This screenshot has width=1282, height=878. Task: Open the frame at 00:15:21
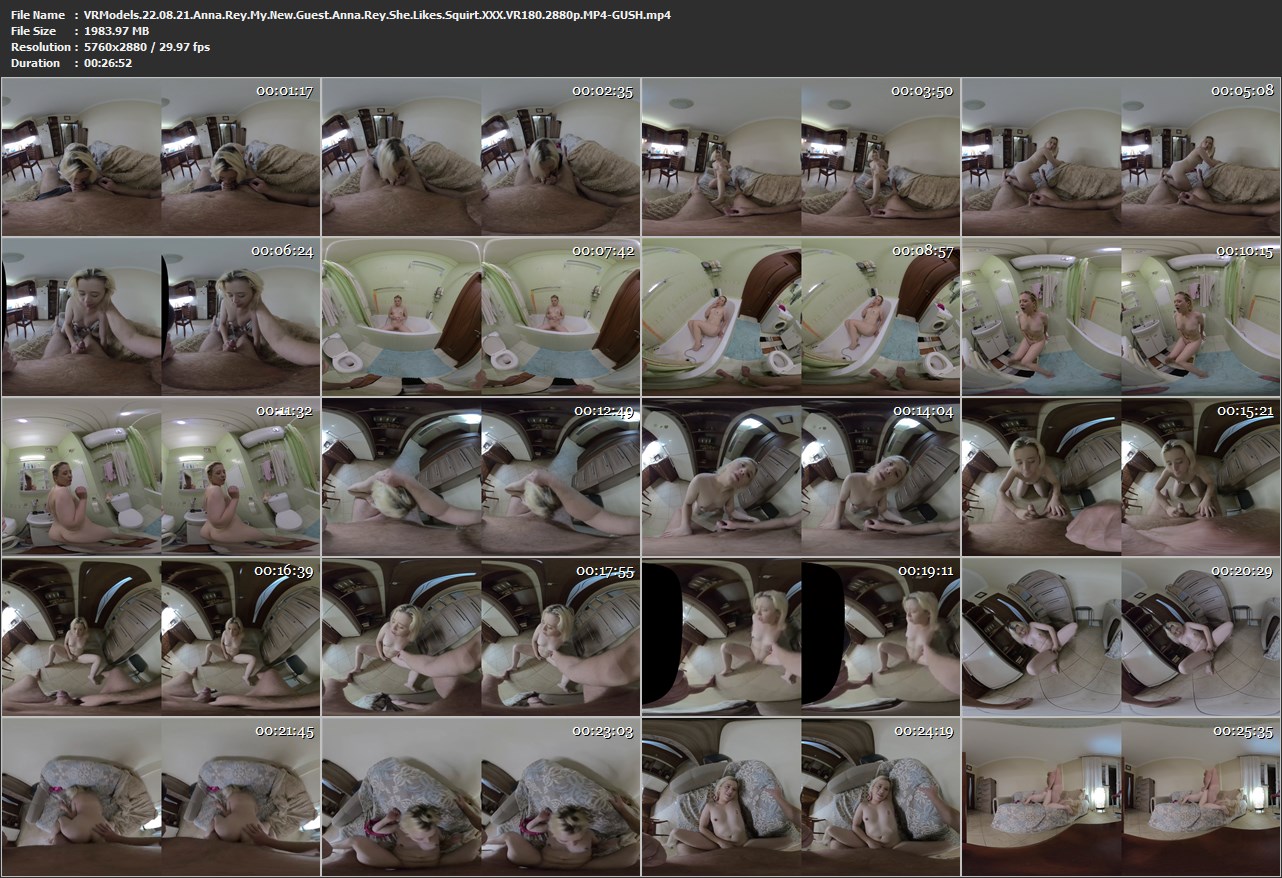click(x=1121, y=477)
